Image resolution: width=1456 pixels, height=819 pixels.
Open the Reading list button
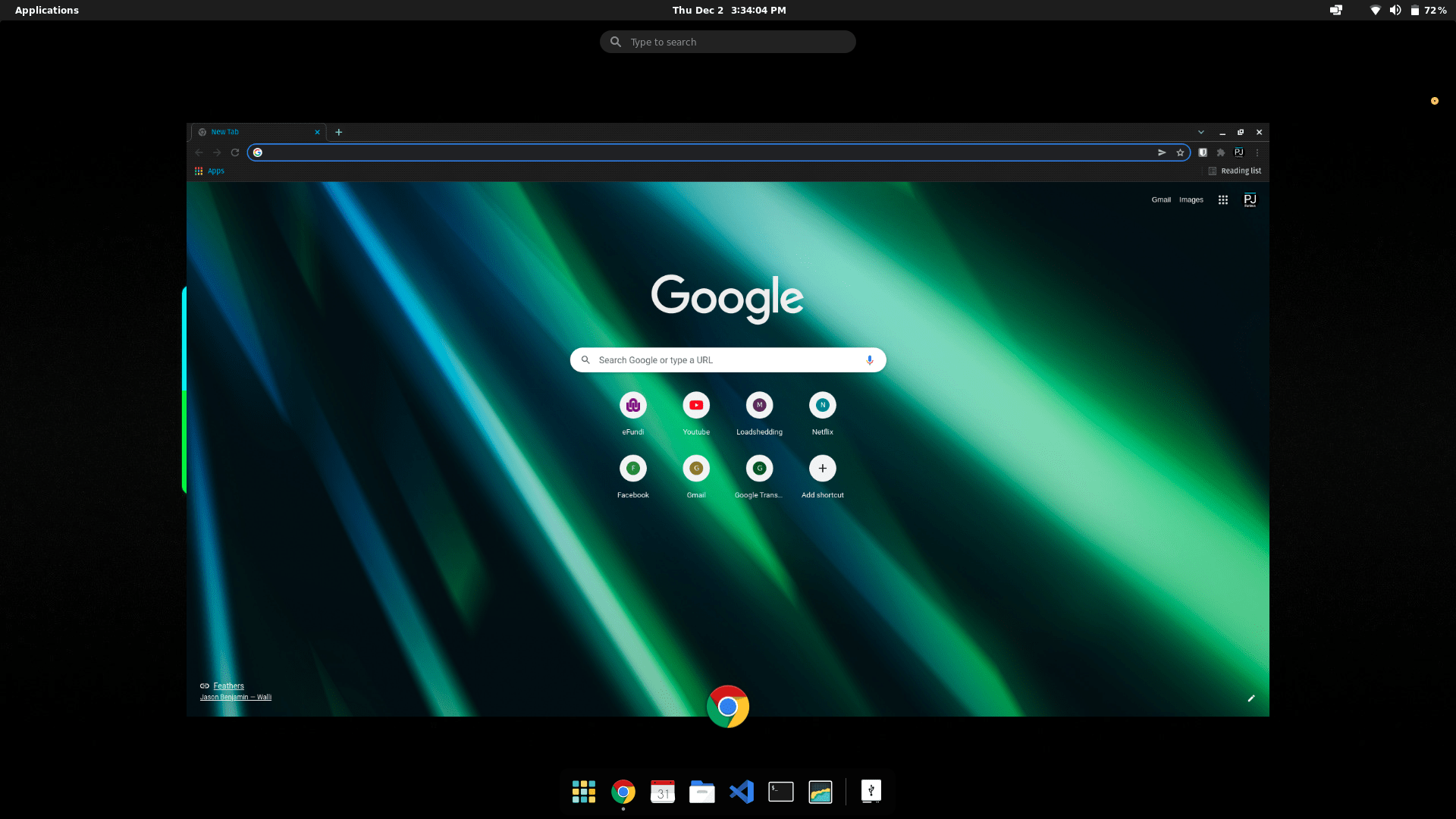point(1235,171)
